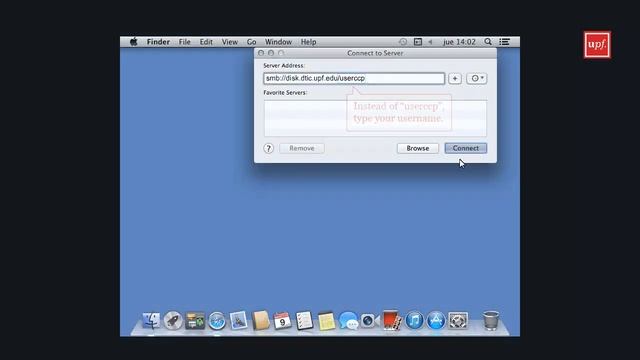This screenshot has width=640, height=360.
Task: Click the display menu bar icon
Action: pos(418,42)
